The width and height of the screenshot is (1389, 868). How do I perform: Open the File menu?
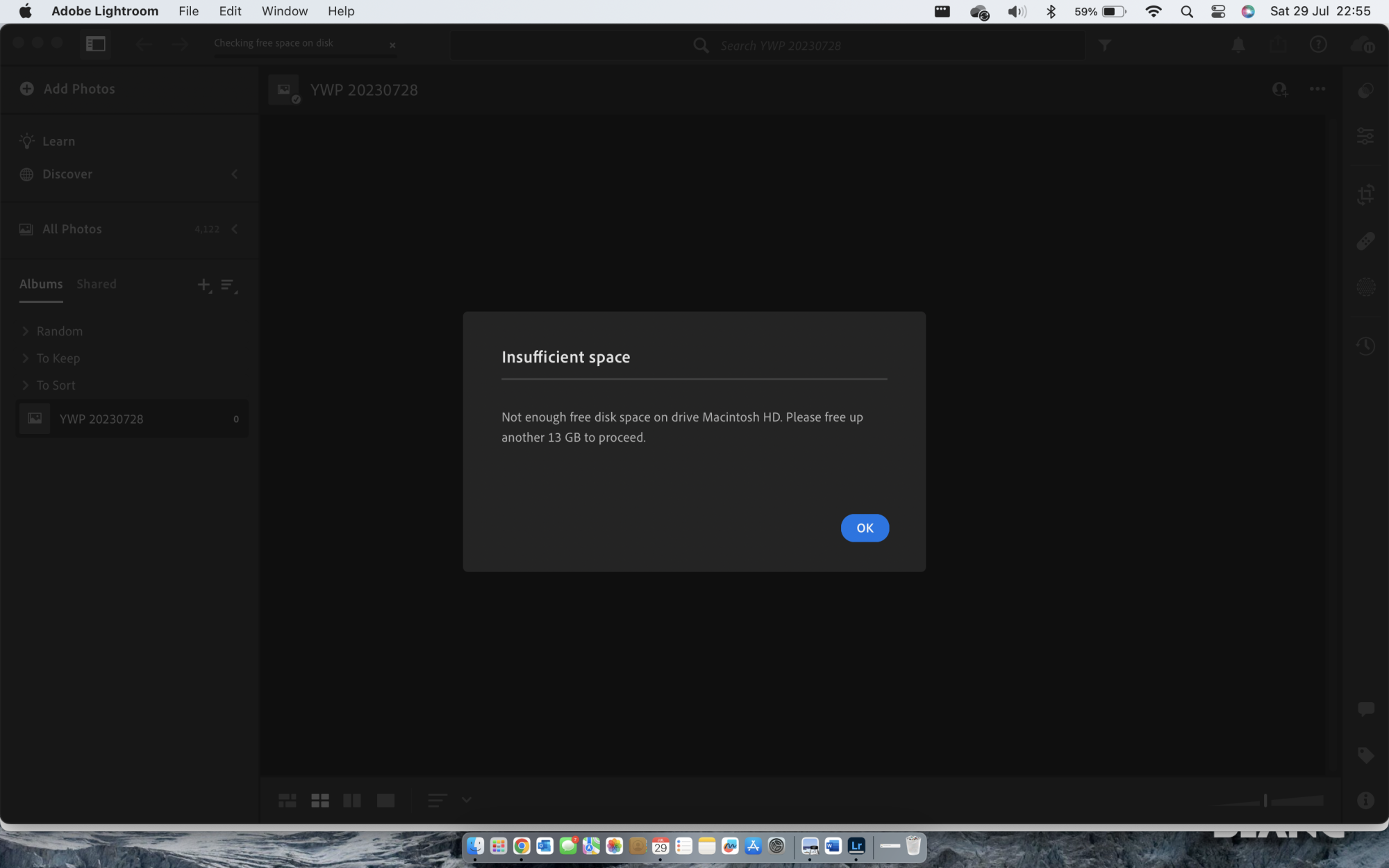(x=188, y=11)
